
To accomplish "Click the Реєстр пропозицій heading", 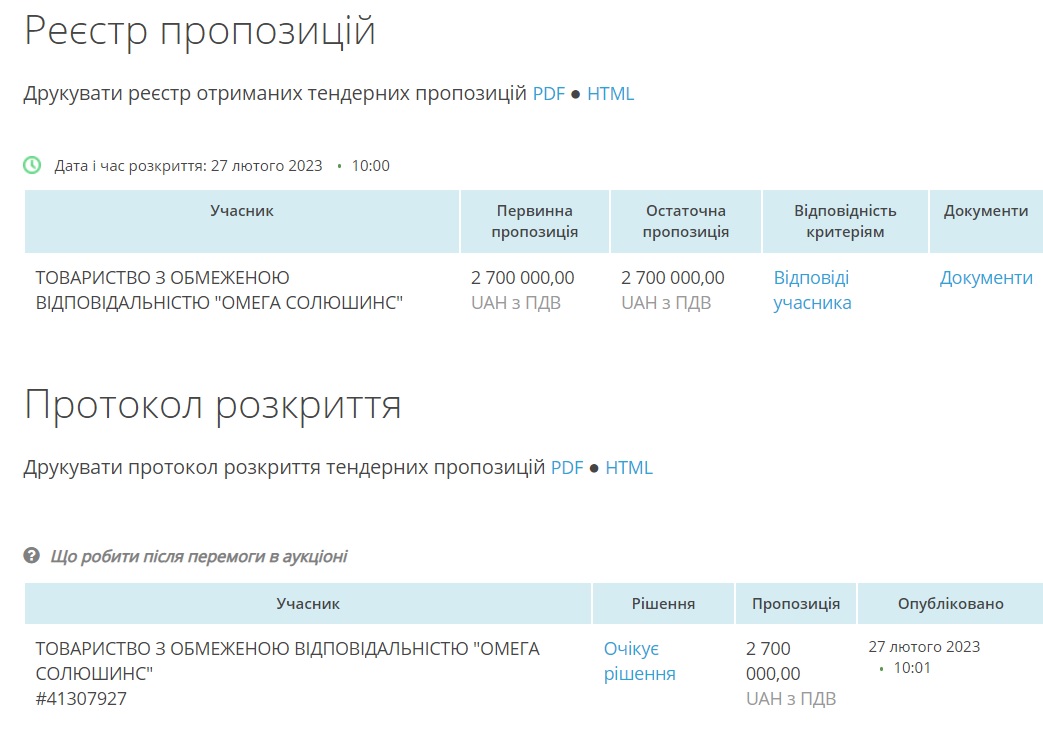I will point(200,31).
